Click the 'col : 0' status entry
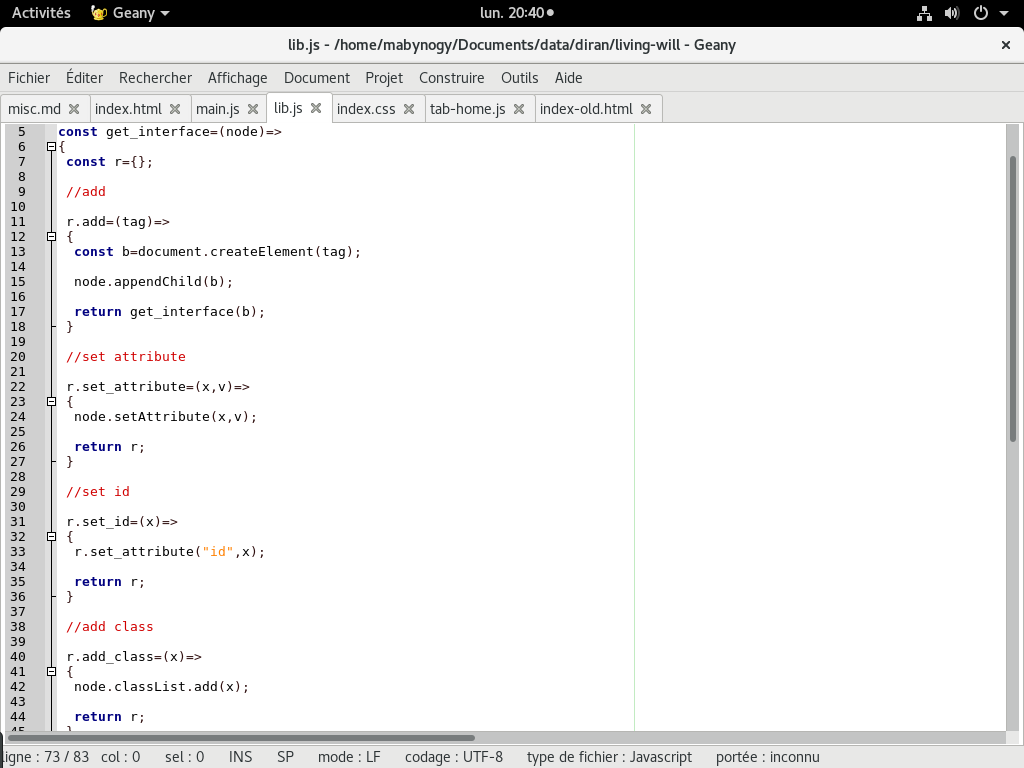The height and width of the screenshot is (768, 1024). [x=121, y=758]
